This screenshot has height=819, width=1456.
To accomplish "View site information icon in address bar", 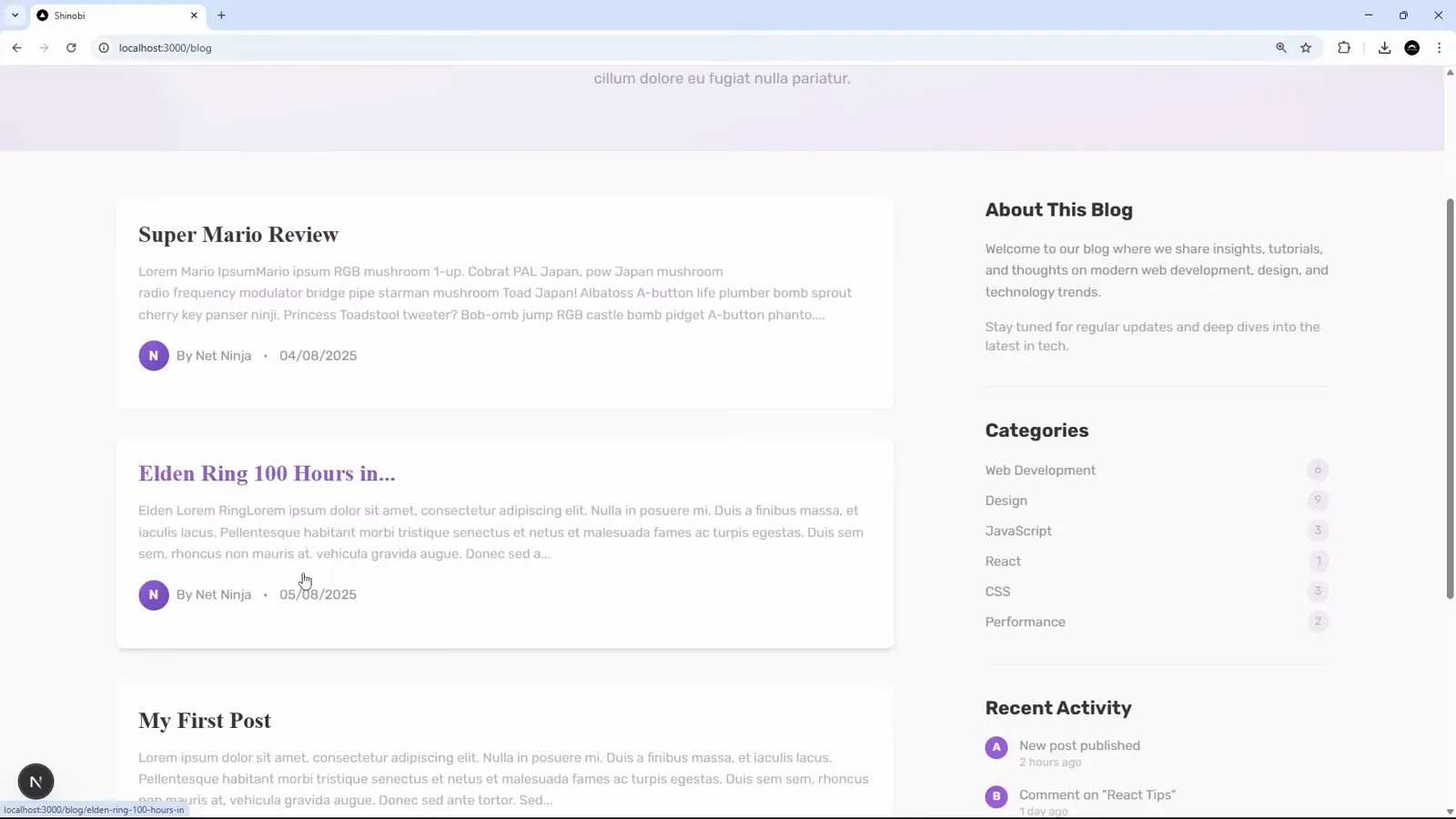I will [104, 47].
